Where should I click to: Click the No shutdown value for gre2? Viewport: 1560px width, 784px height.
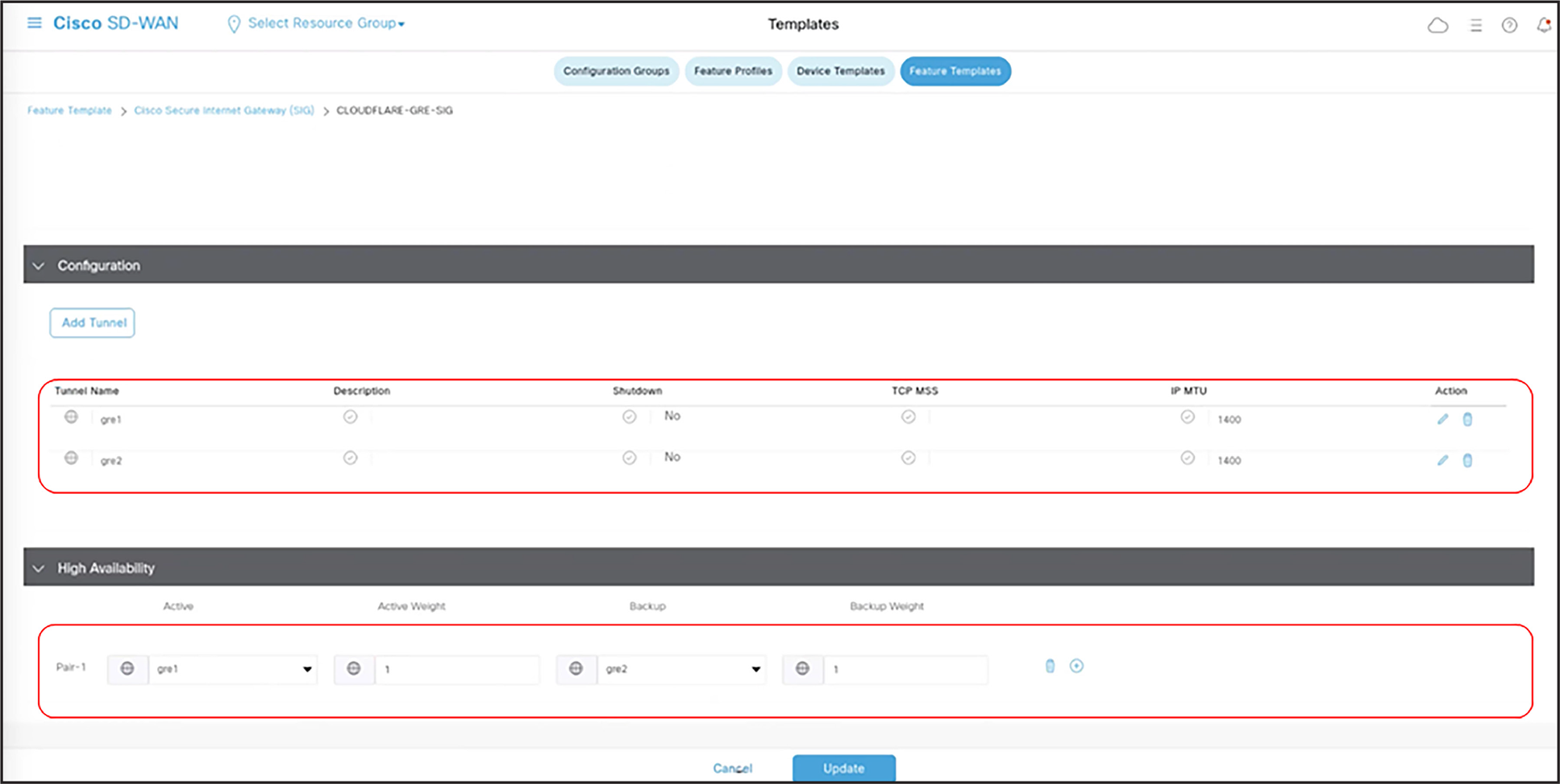[672, 457]
